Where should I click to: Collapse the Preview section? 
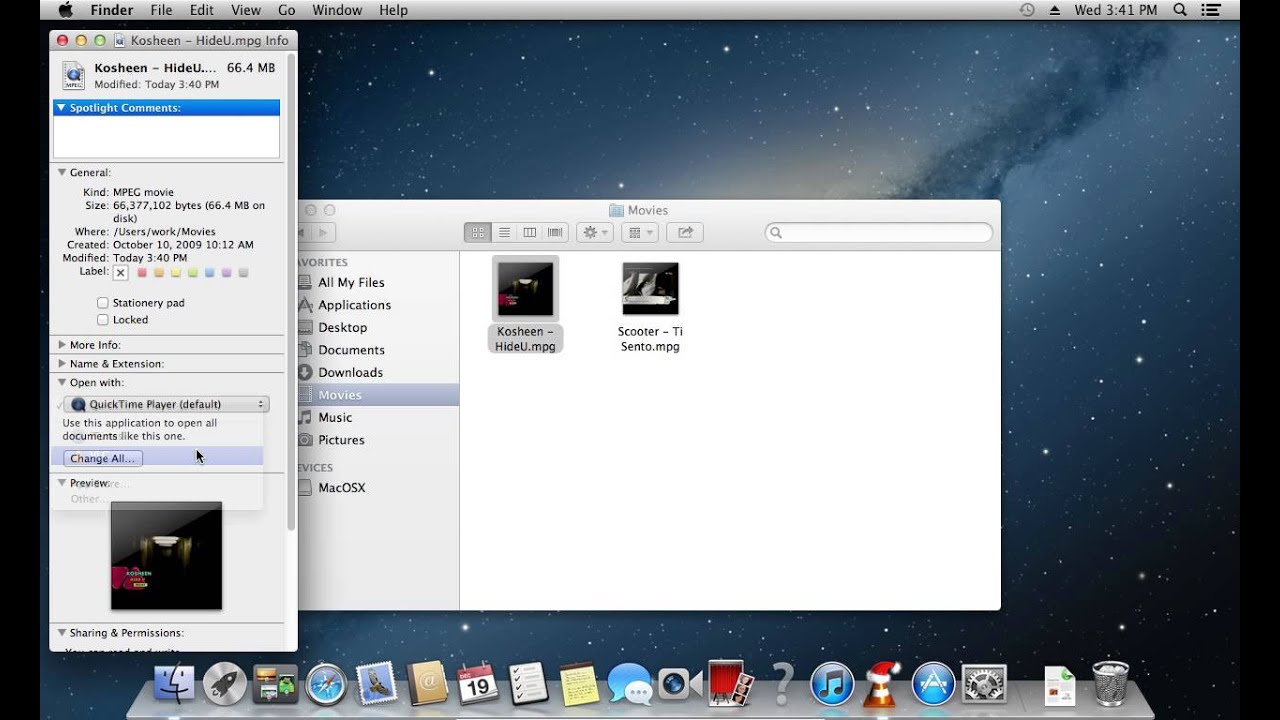(61, 483)
